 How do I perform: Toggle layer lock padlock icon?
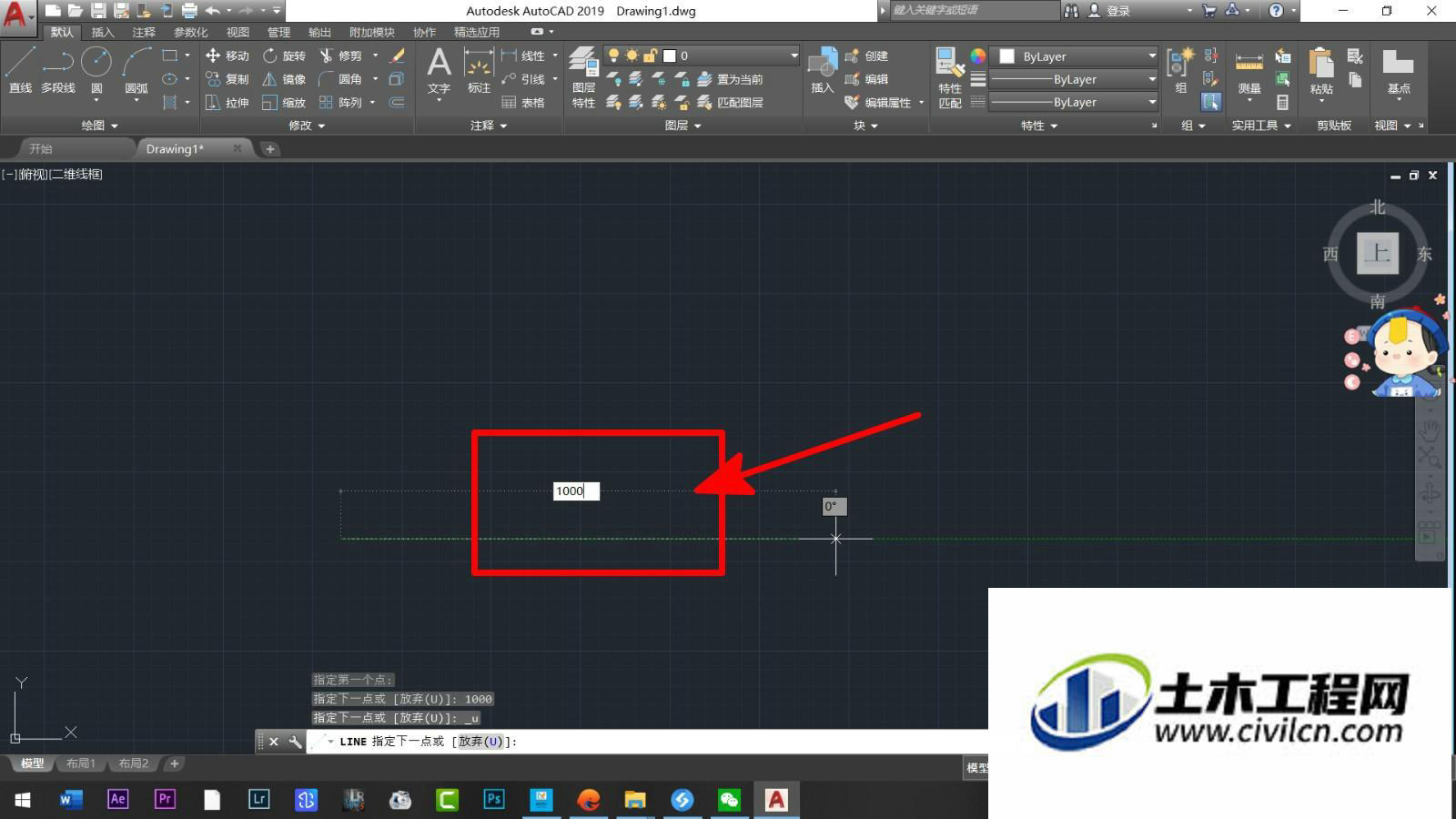click(x=650, y=56)
